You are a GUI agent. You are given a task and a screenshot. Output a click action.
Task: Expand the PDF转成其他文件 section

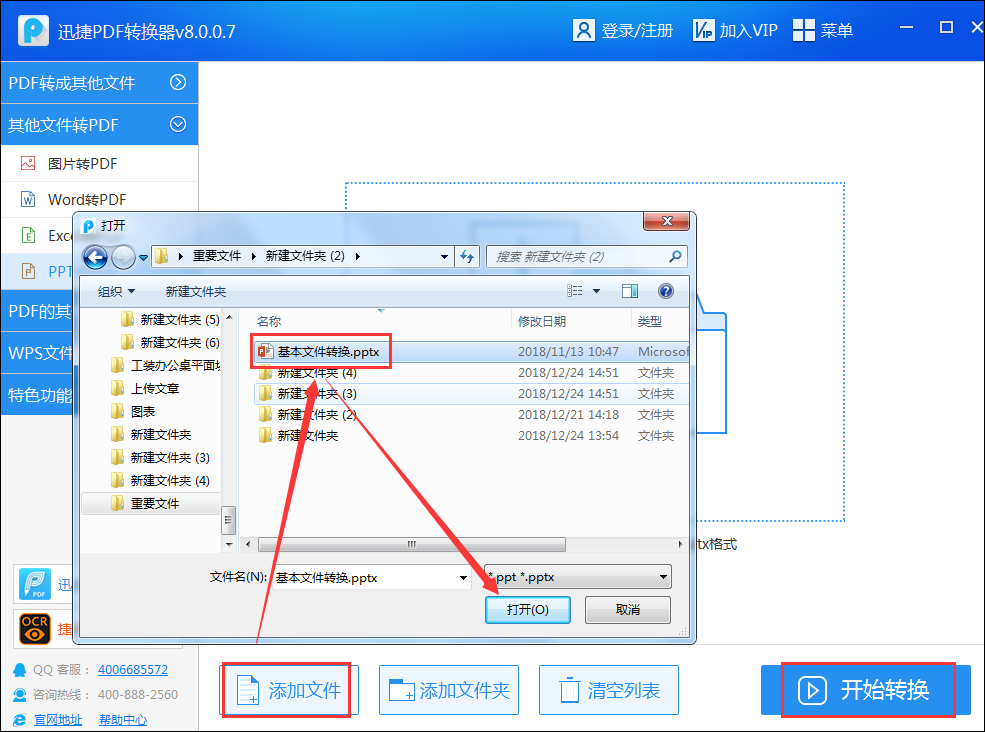coord(178,82)
